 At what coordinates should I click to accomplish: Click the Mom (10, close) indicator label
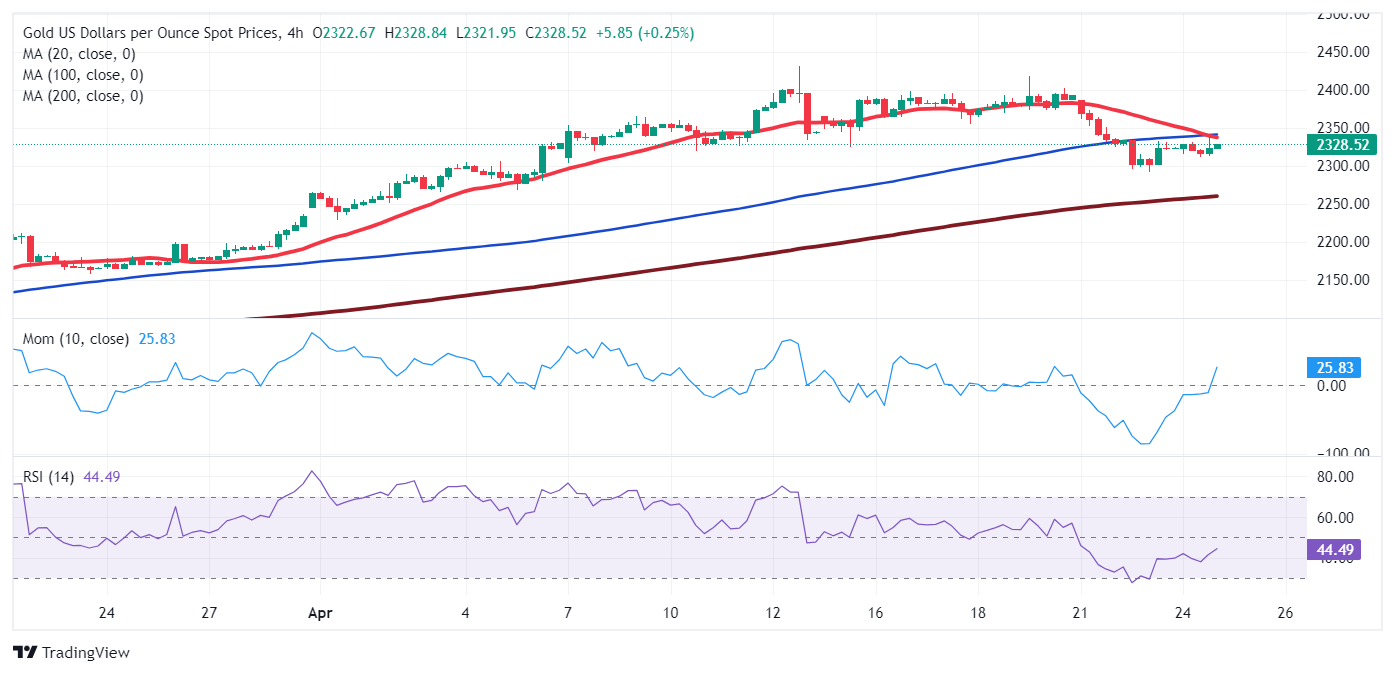point(76,339)
